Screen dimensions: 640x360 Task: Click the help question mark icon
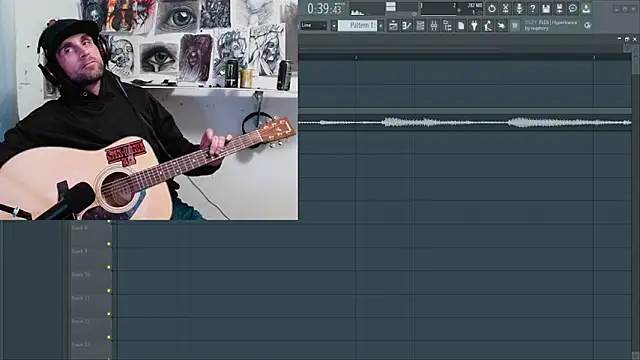pyautogui.click(x=532, y=8)
